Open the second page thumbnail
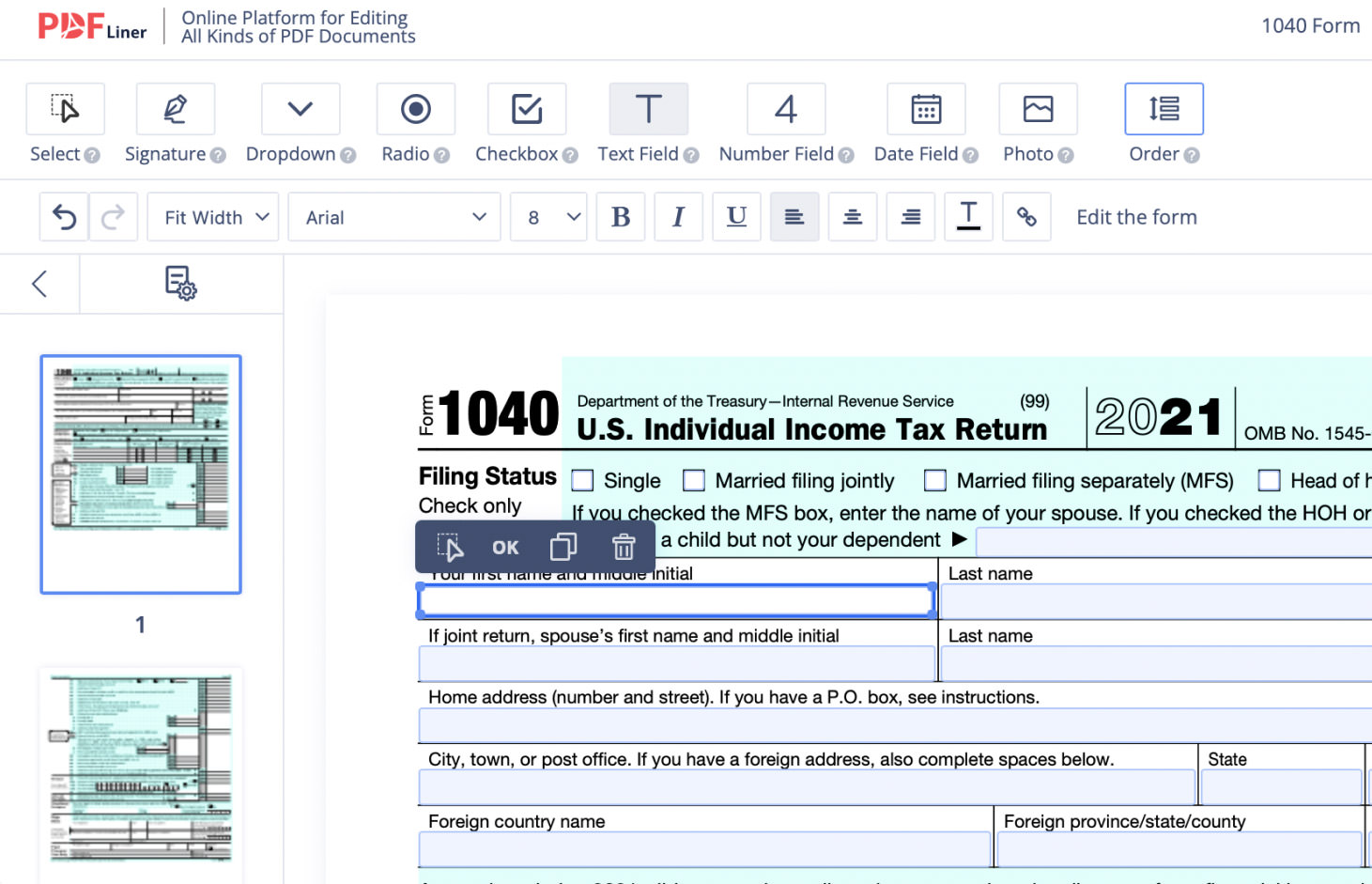 click(141, 775)
